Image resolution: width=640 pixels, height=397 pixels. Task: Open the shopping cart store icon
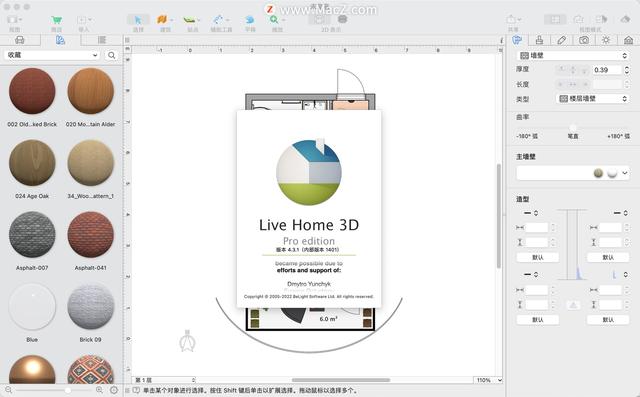pos(56,20)
